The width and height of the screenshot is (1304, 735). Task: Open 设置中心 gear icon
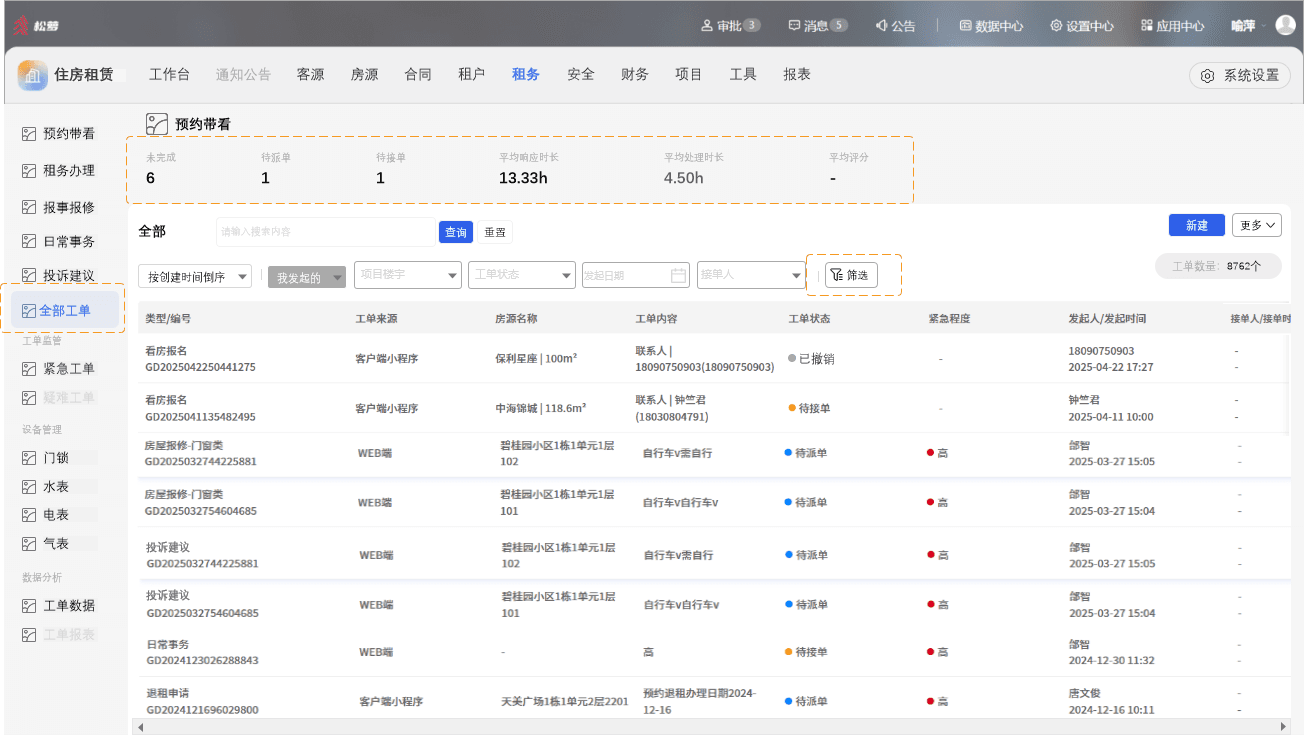tap(1056, 26)
